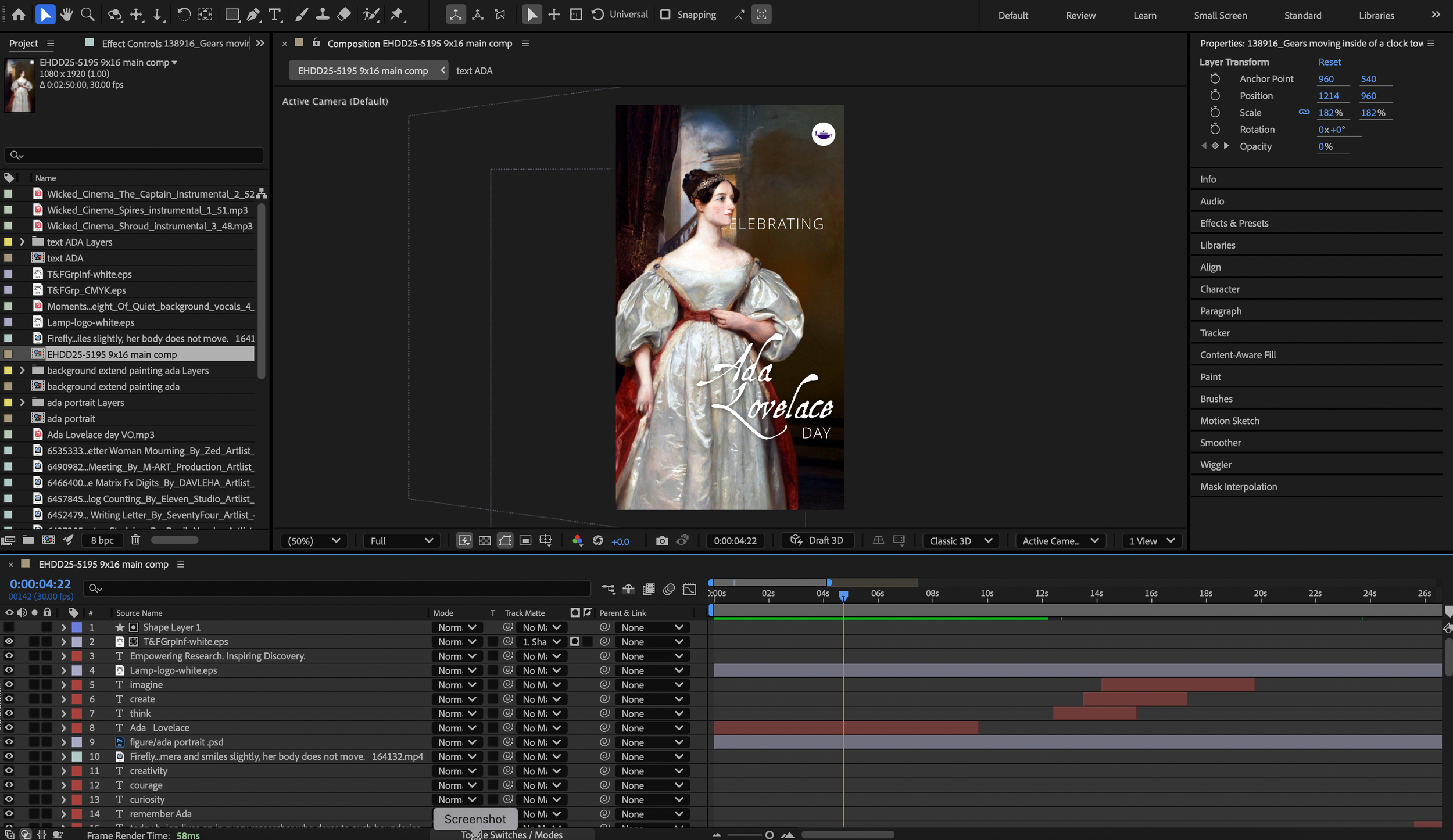
Task: Select the Puppet Pin tool
Action: [397, 15]
